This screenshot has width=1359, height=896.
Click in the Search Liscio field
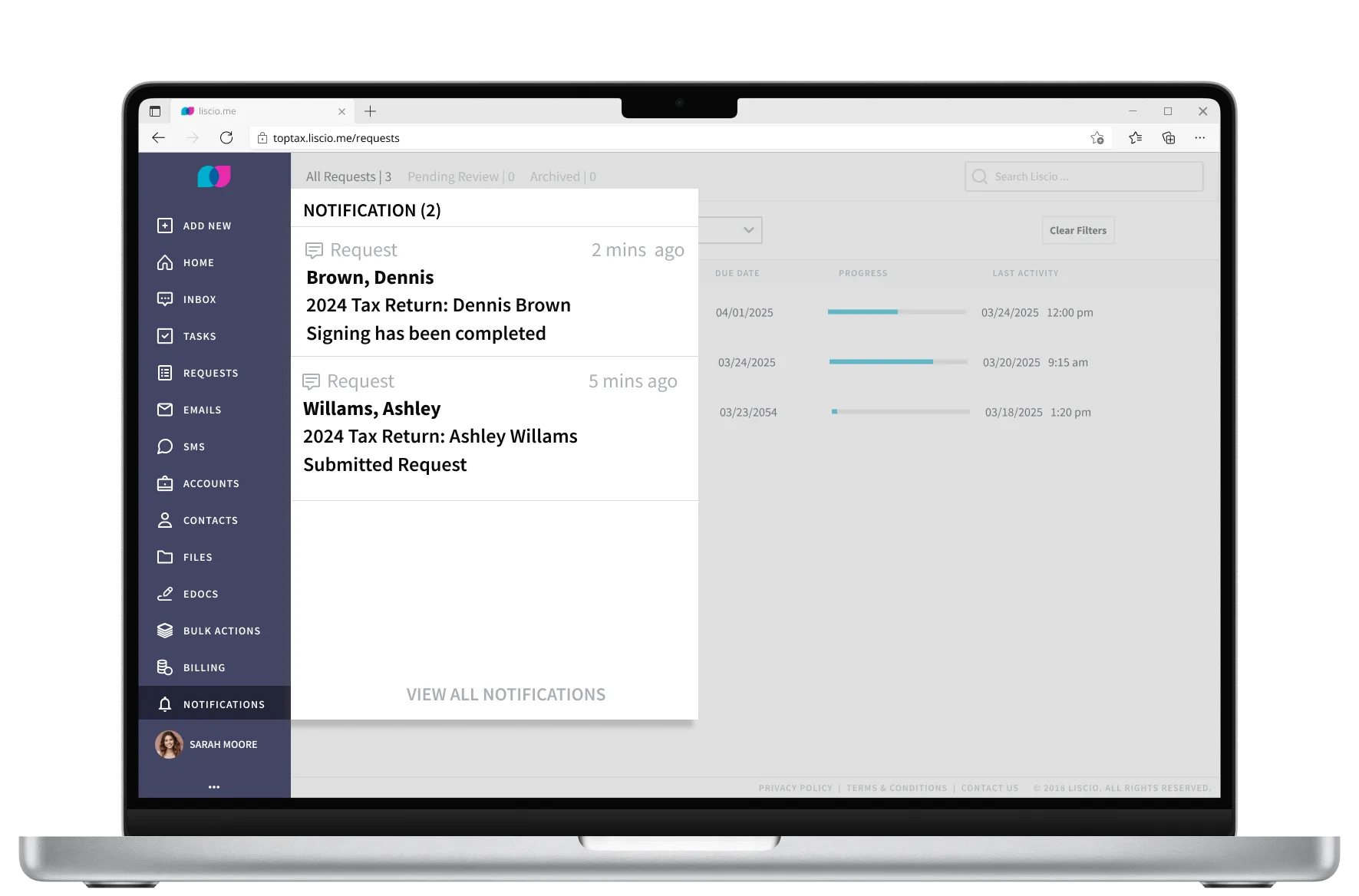tap(1084, 176)
